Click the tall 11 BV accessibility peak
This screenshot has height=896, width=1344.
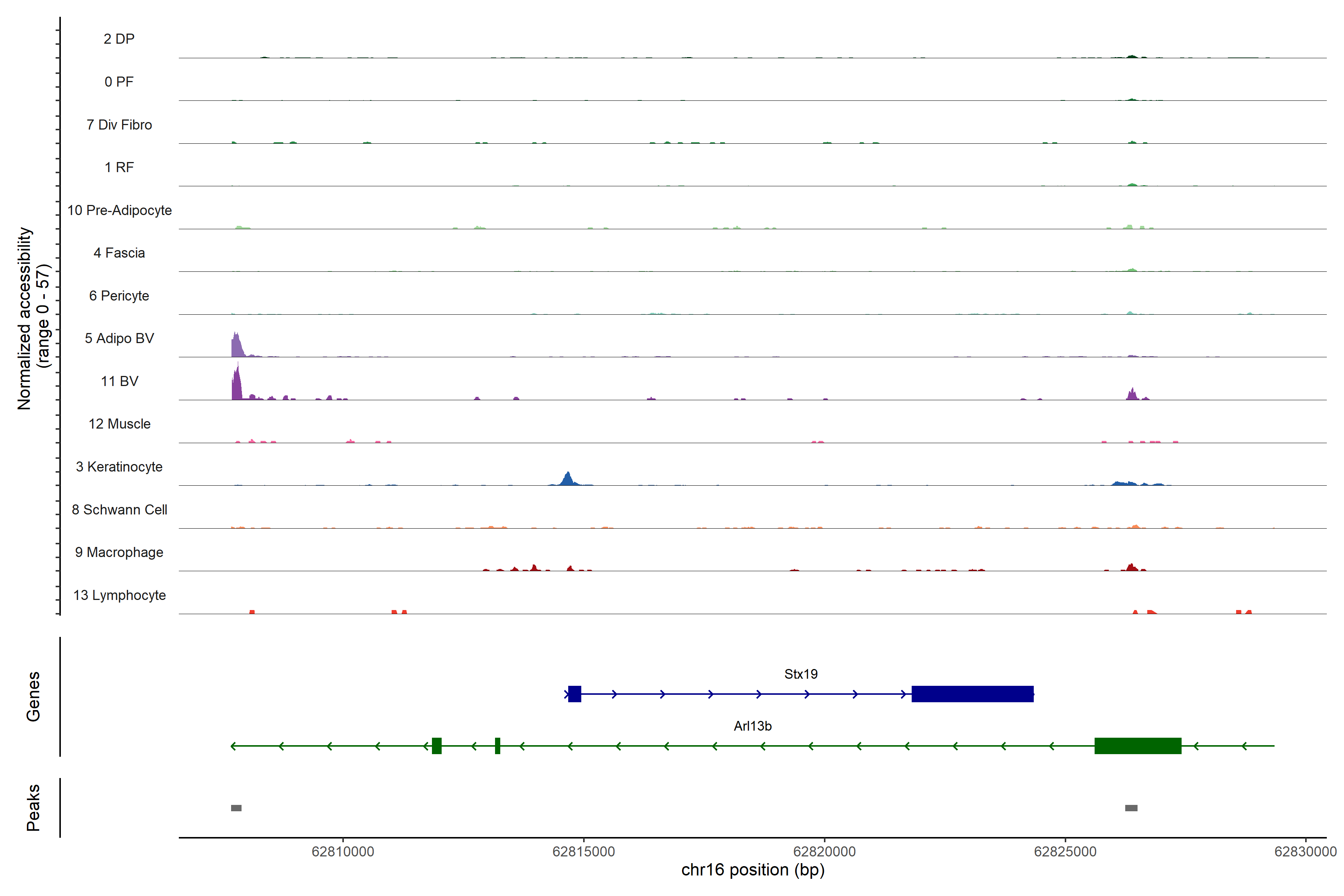237,386
